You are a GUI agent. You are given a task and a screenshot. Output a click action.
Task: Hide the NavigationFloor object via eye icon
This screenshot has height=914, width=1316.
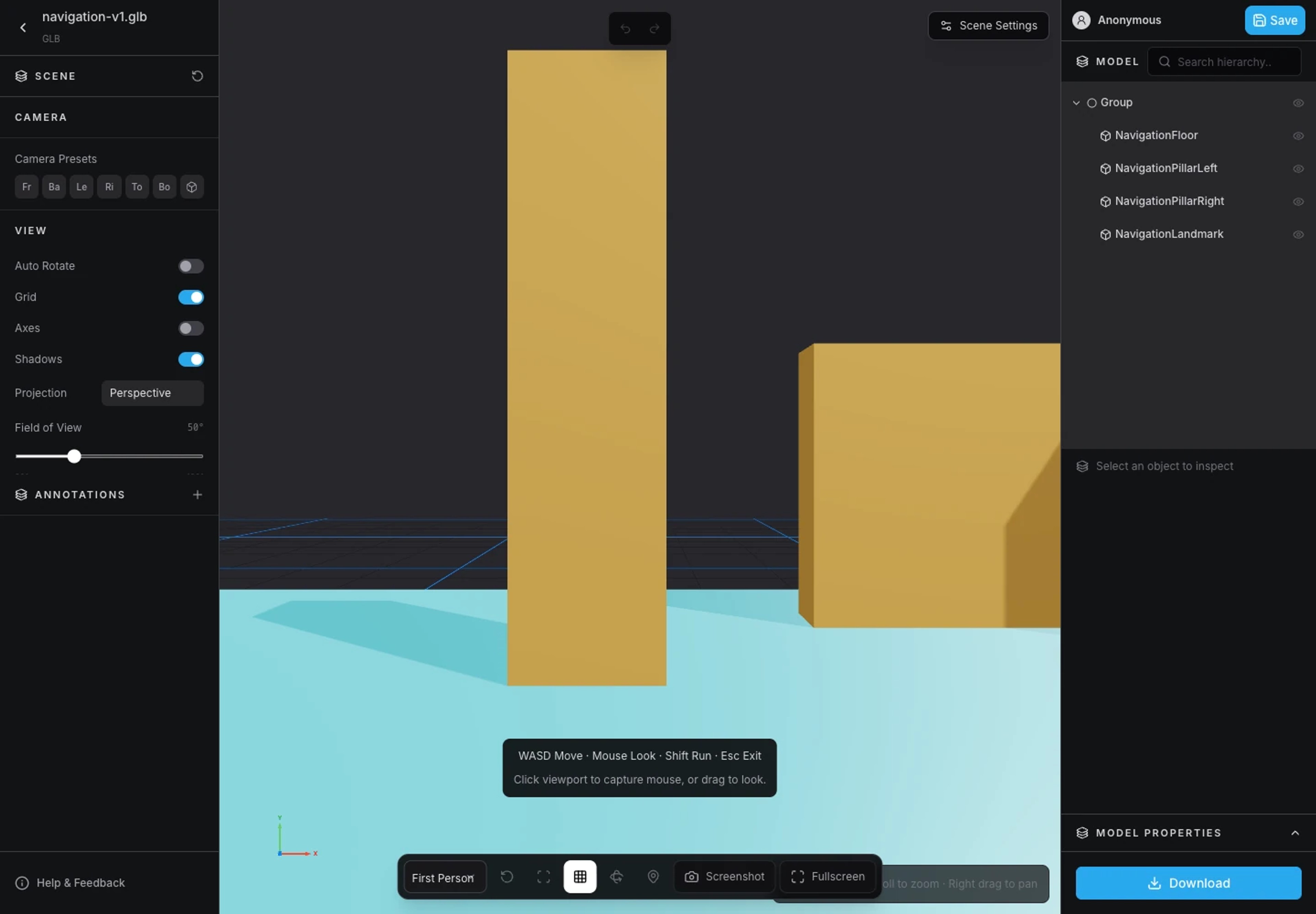(x=1298, y=136)
